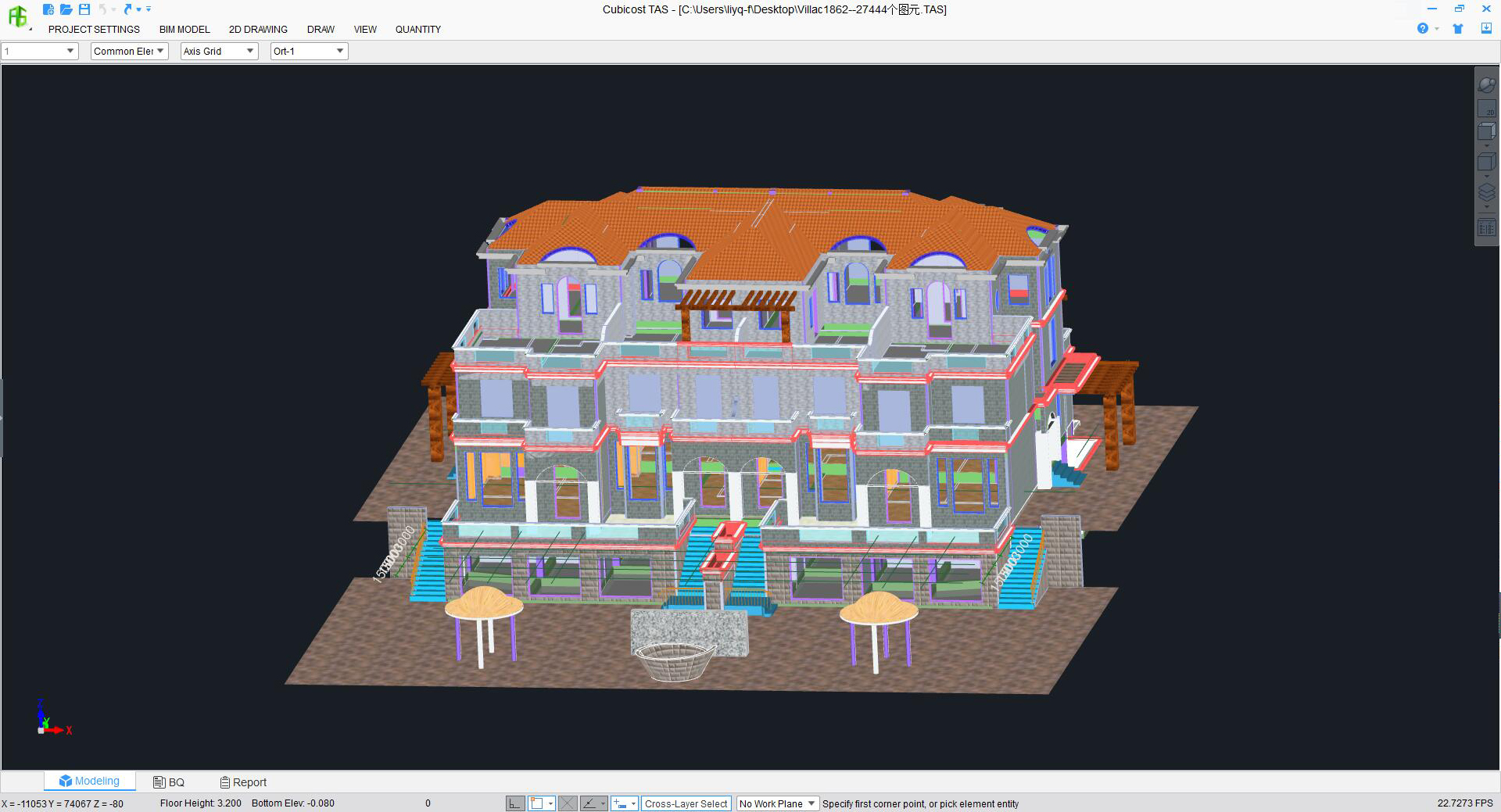This screenshot has width=1501, height=812.
Task: Click the blue help question mark icon
Action: 1423,29
